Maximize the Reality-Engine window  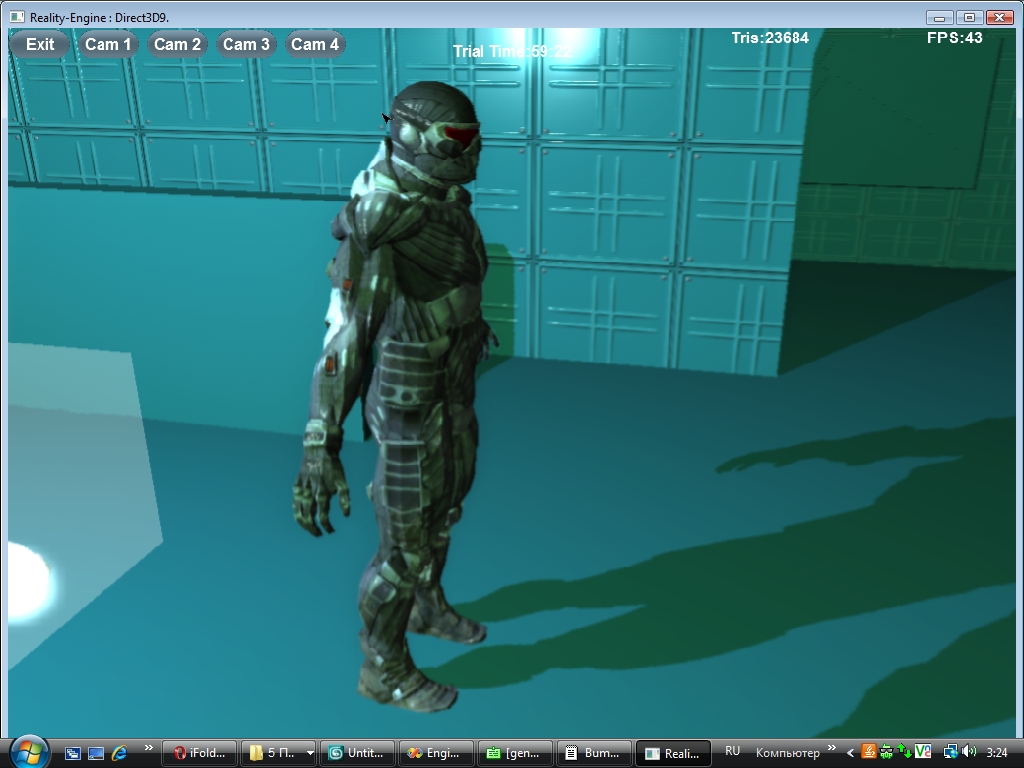[x=969, y=18]
